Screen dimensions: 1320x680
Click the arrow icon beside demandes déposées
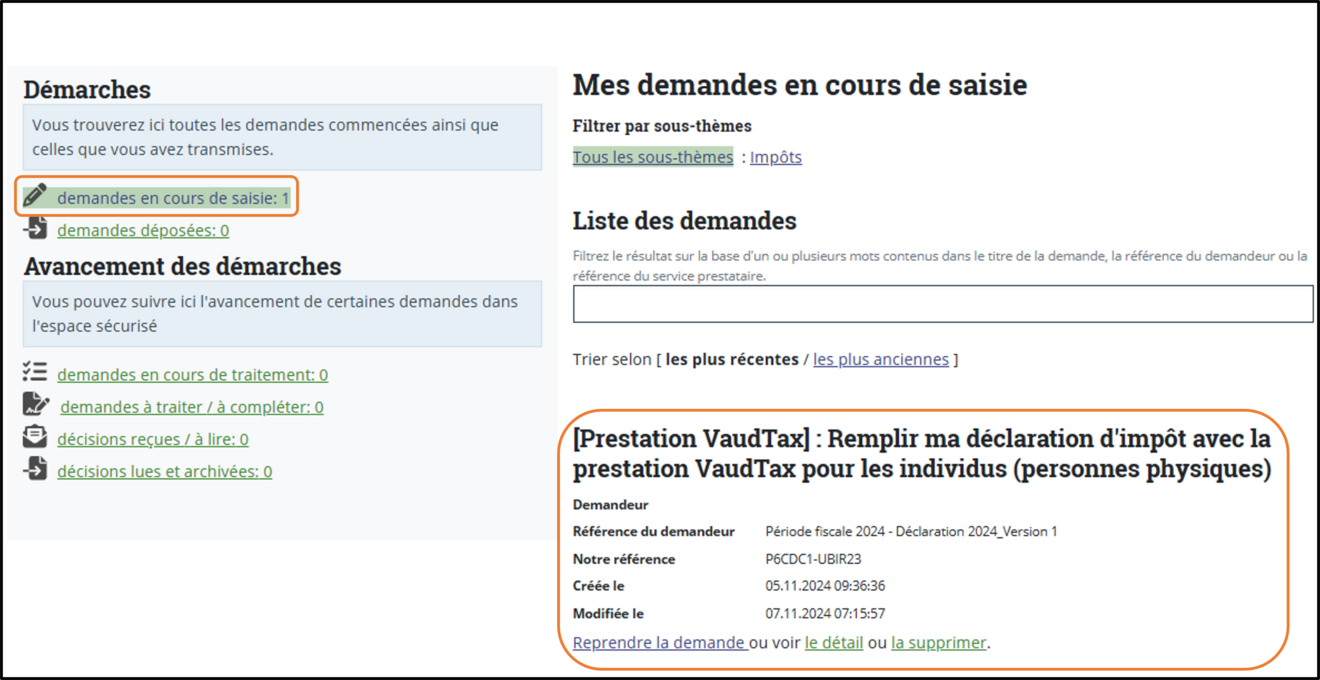coord(35,229)
